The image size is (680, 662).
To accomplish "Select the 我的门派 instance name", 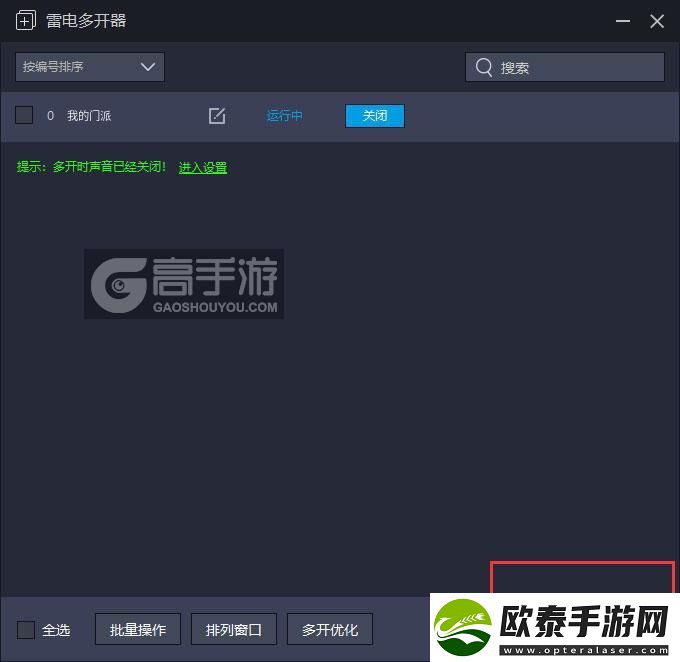I will (89, 116).
